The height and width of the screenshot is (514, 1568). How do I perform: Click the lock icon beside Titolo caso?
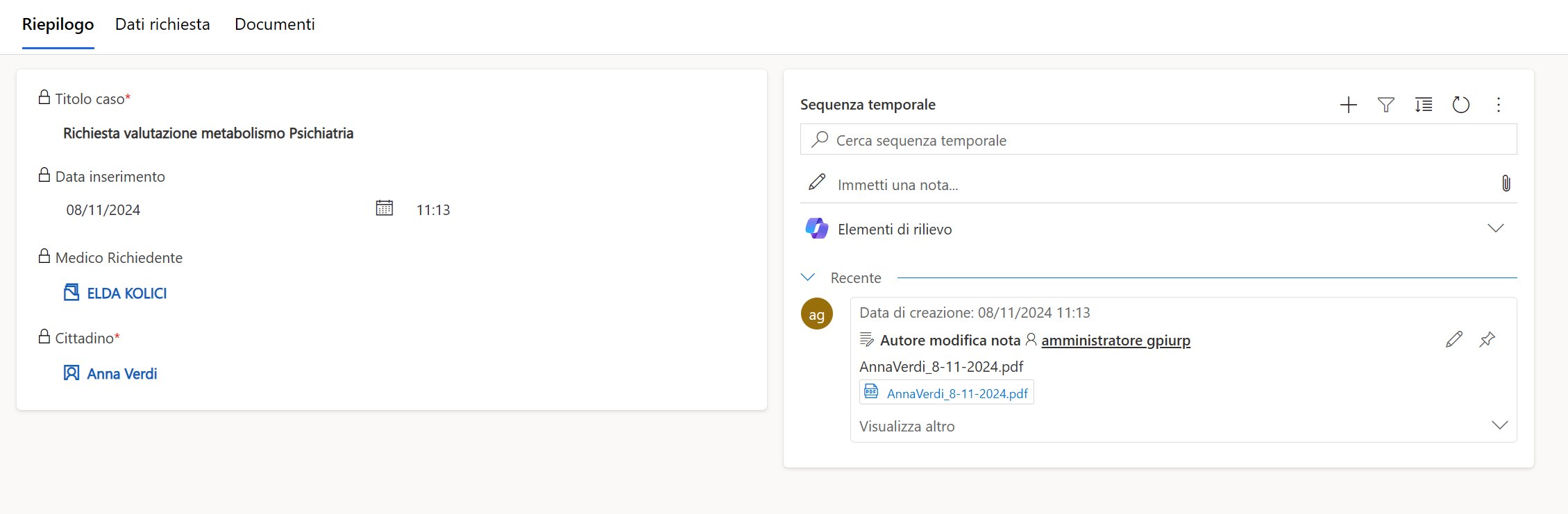coord(44,97)
